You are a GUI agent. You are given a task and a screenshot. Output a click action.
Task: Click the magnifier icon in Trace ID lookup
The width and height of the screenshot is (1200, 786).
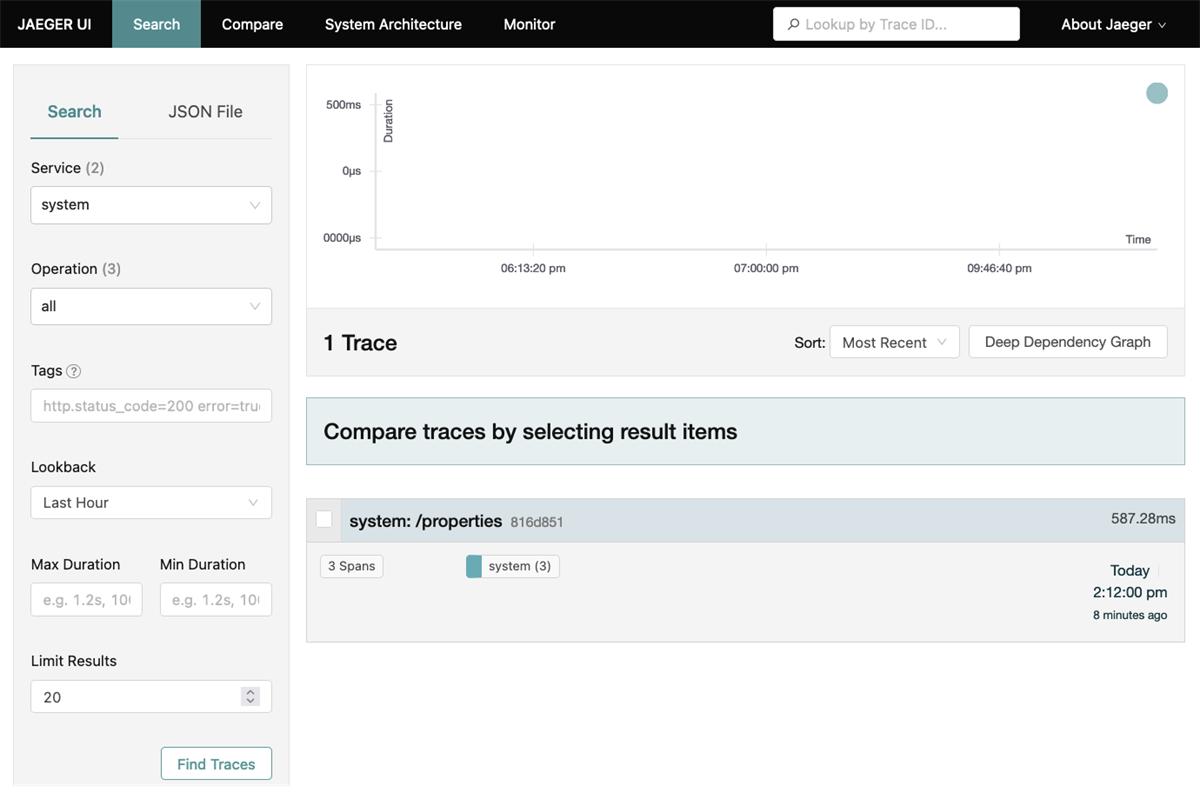[793, 25]
